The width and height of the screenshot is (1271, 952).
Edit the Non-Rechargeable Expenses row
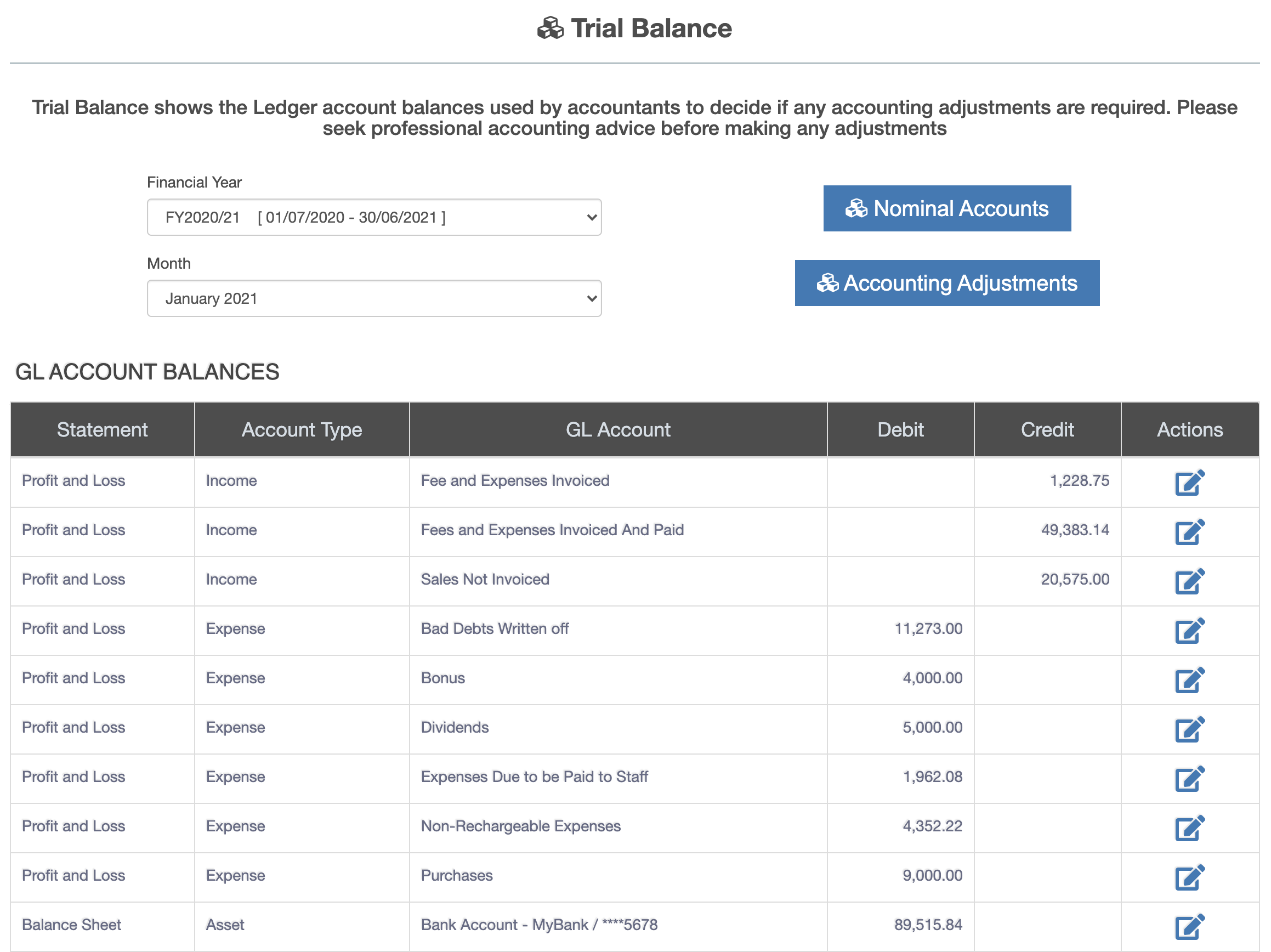click(1189, 828)
